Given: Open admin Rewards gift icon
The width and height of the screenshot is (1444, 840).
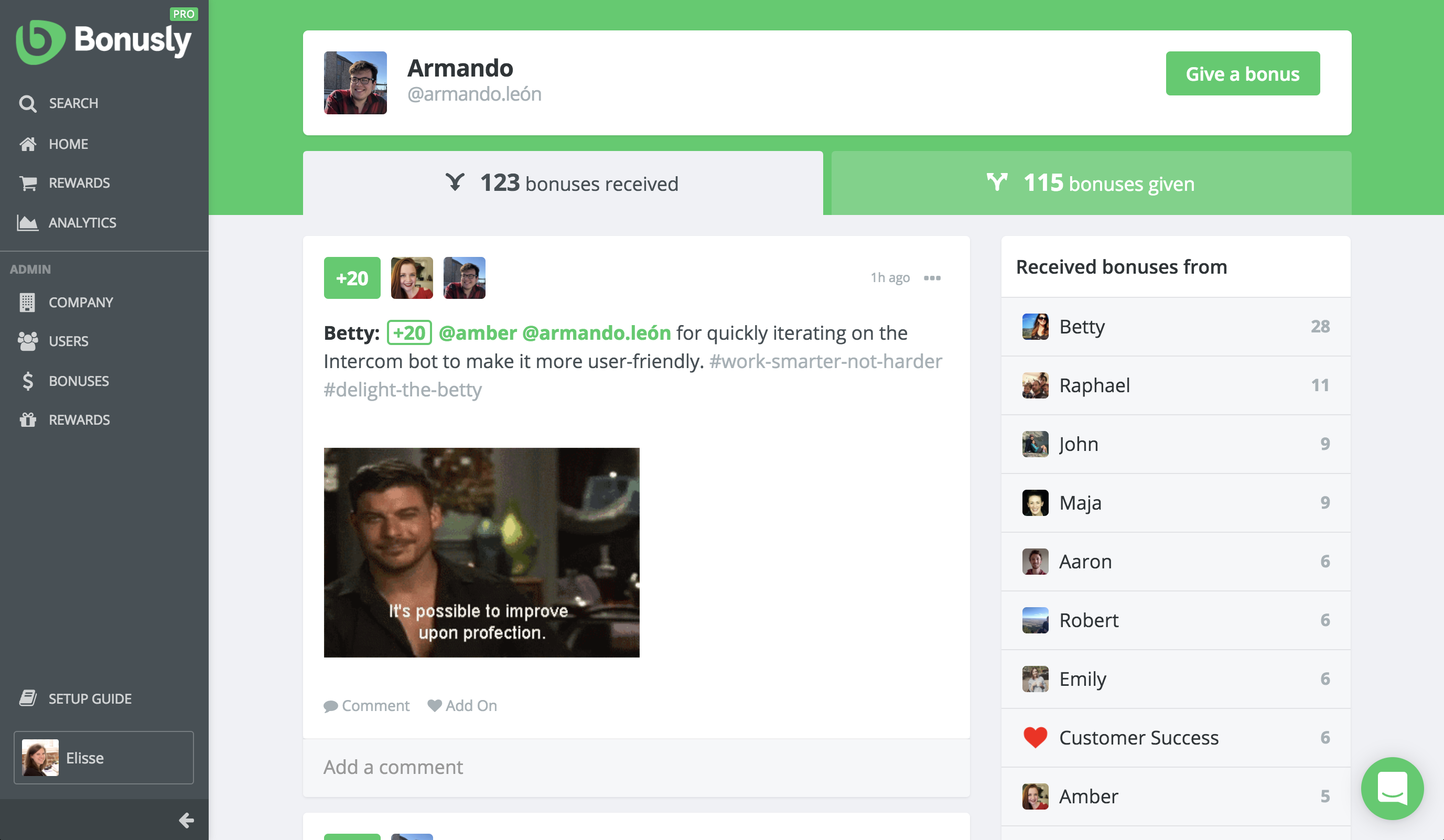Looking at the screenshot, I should click(27, 420).
